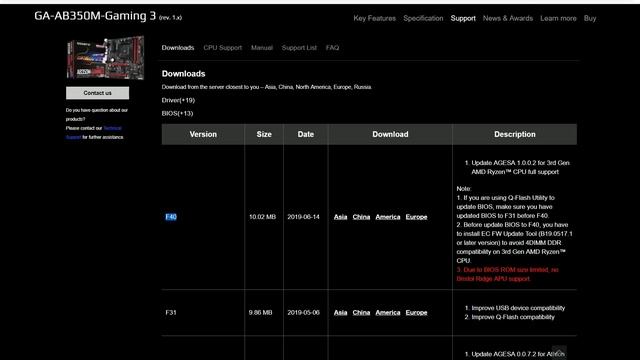Viewport: 640px width, 360px height.
Task: Click the Description column header
Action: point(515,134)
